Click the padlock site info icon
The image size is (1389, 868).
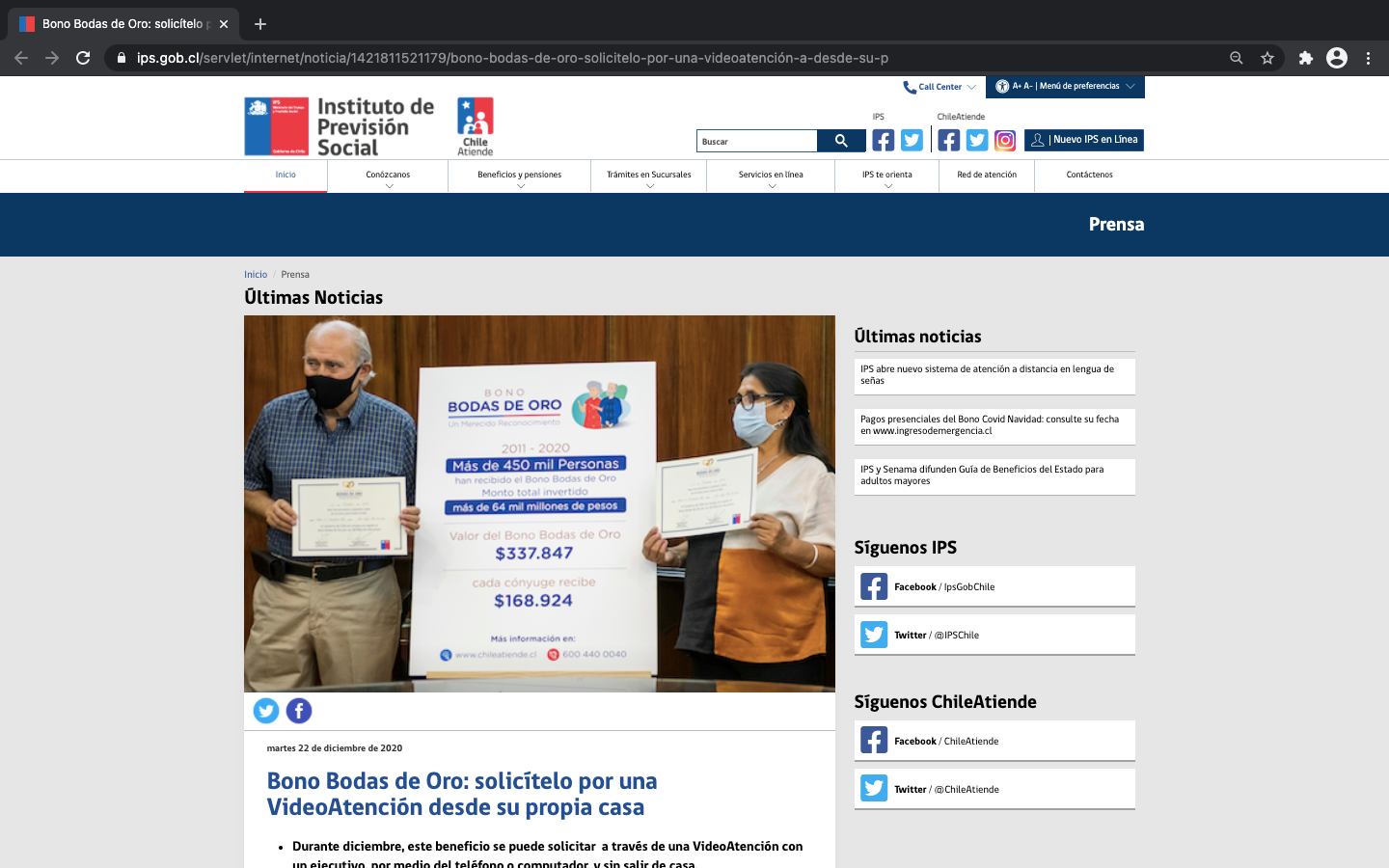(x=121, y=58)
